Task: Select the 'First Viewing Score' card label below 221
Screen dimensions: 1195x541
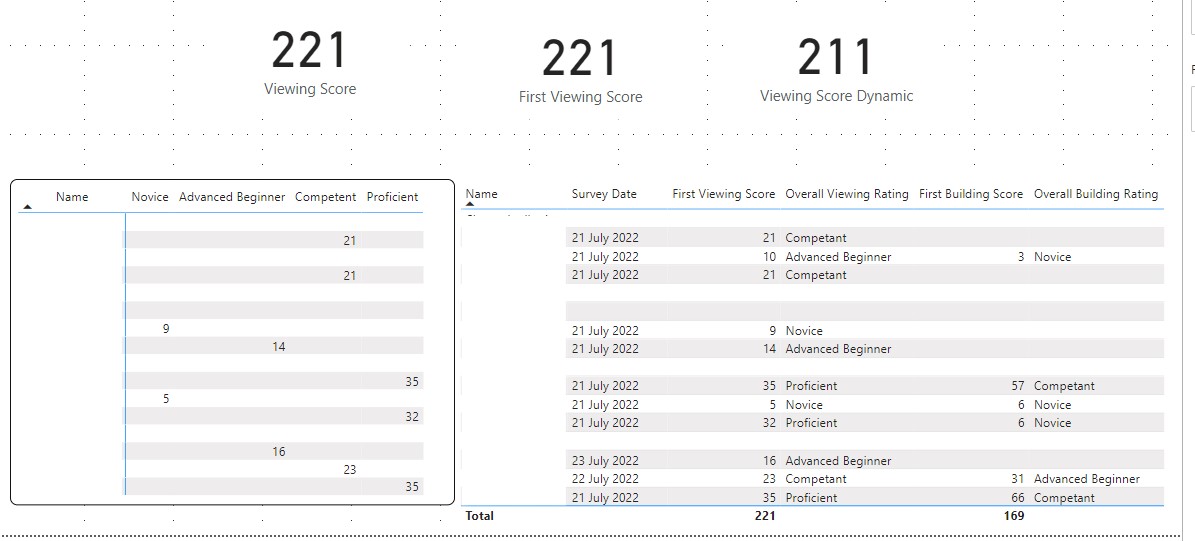Action: pos(580,97)
